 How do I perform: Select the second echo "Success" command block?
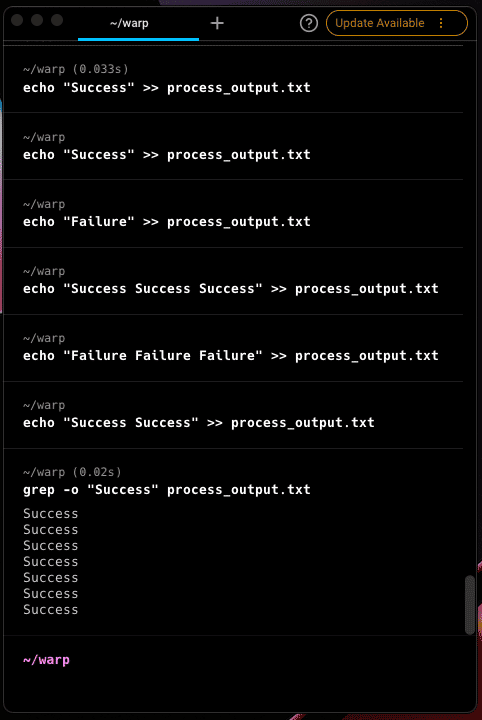[233, 146]
